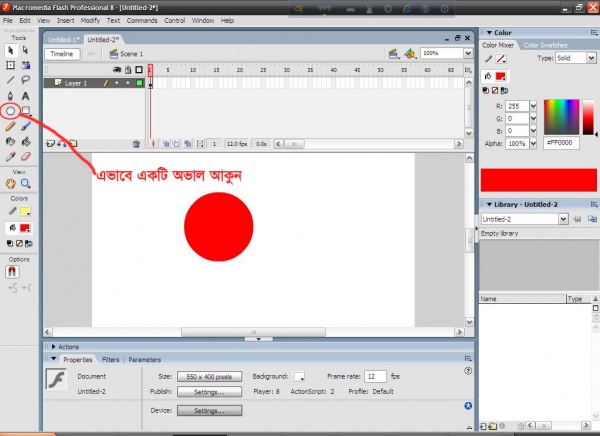Screen dimensions: 600x436
Task: Select the Zoom magnifier tool
Action: coord(26,184)
